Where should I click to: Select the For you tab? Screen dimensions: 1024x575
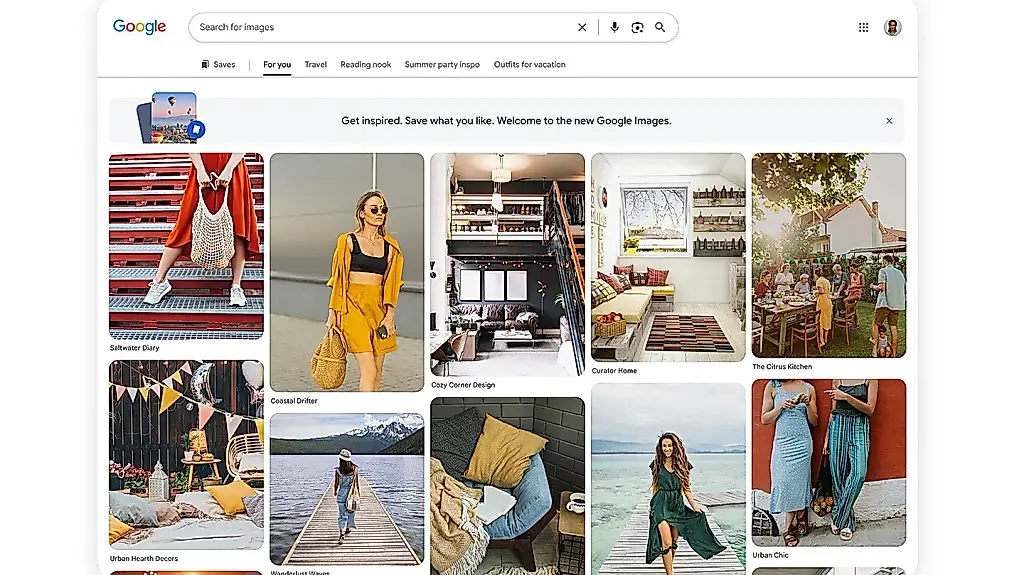coord(277,65)
